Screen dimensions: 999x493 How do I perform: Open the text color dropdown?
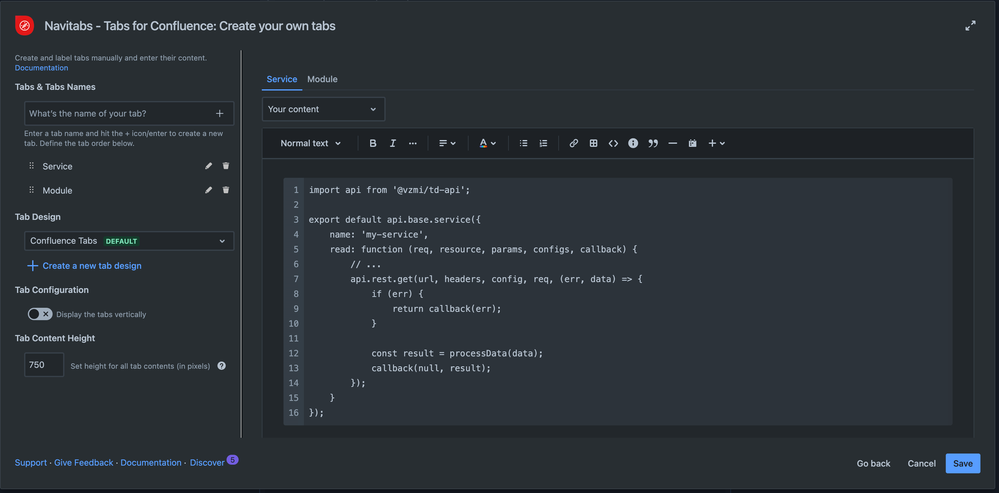[487, 143]
